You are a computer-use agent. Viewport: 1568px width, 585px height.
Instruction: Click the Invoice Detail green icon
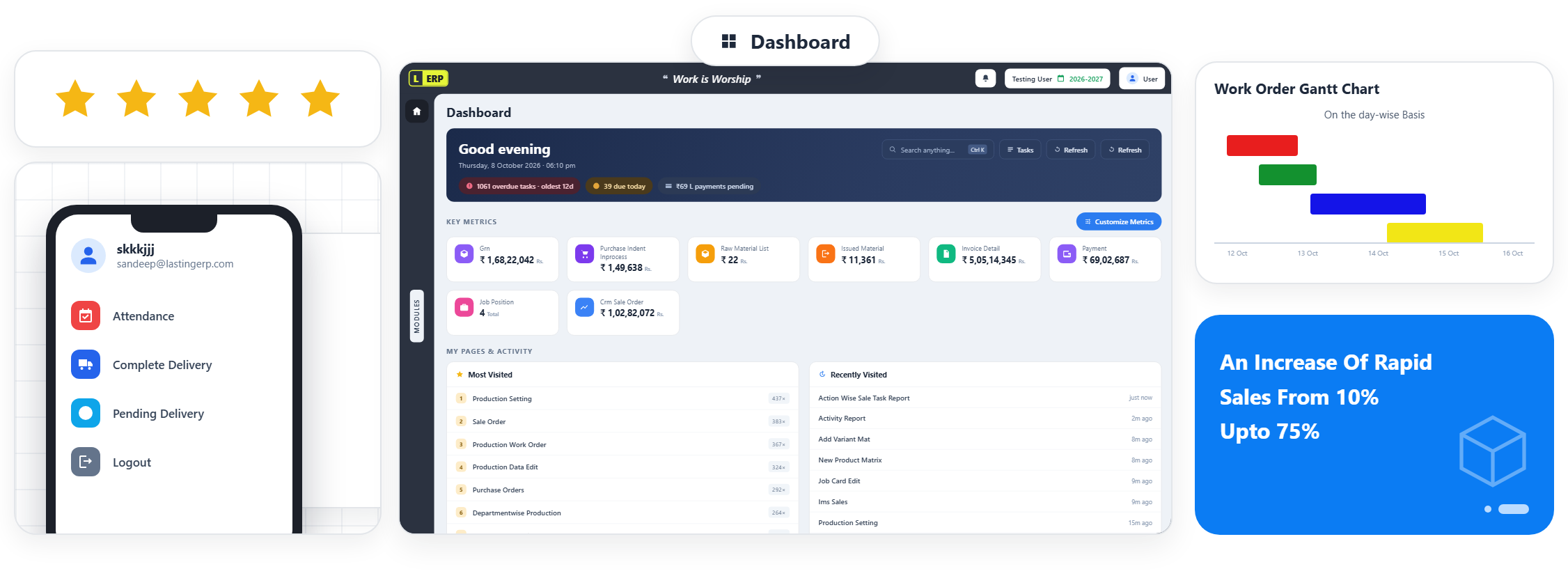tap(946, 254)
